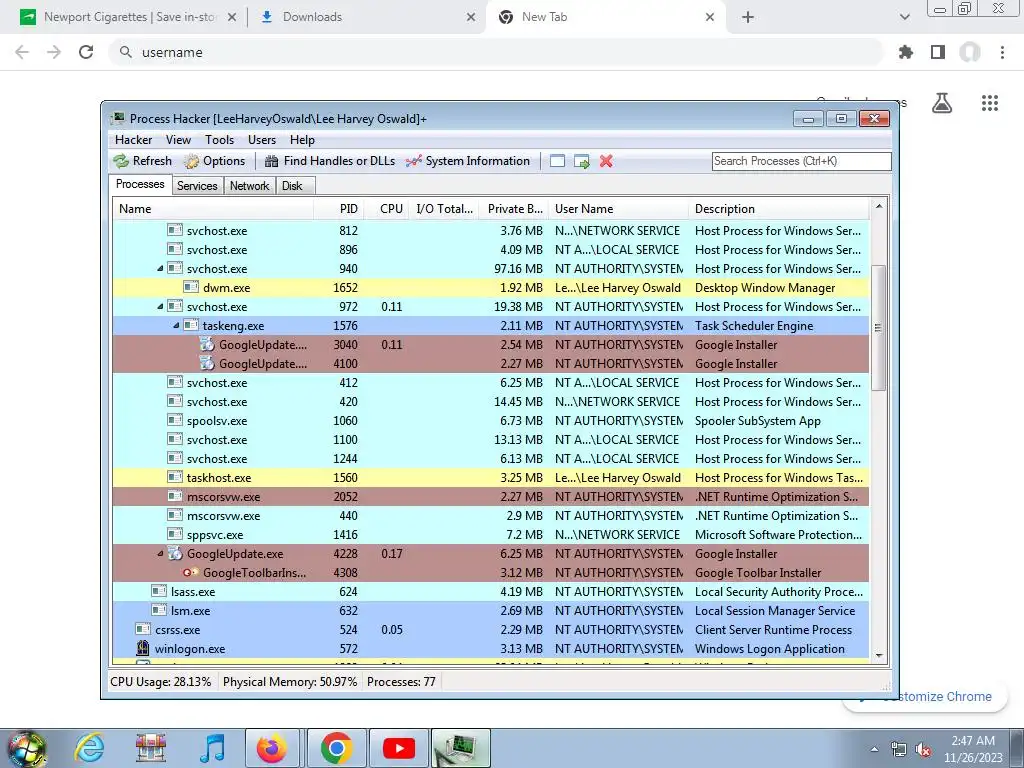Image resolution: width=1024 pixels, height=768 pixels.
Task: Open Firefox from the taskbar
Action: [x=272, y=748]
